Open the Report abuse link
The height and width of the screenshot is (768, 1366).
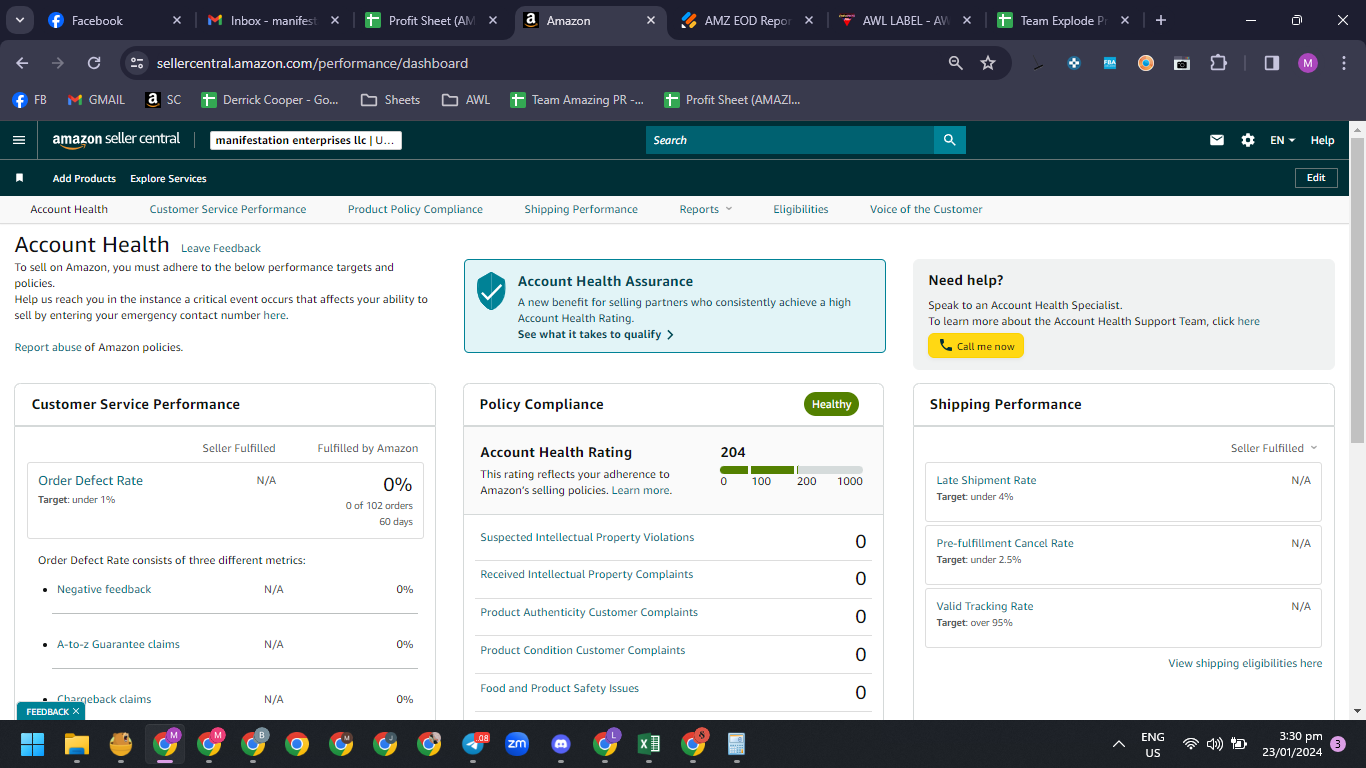click(48, 347)
